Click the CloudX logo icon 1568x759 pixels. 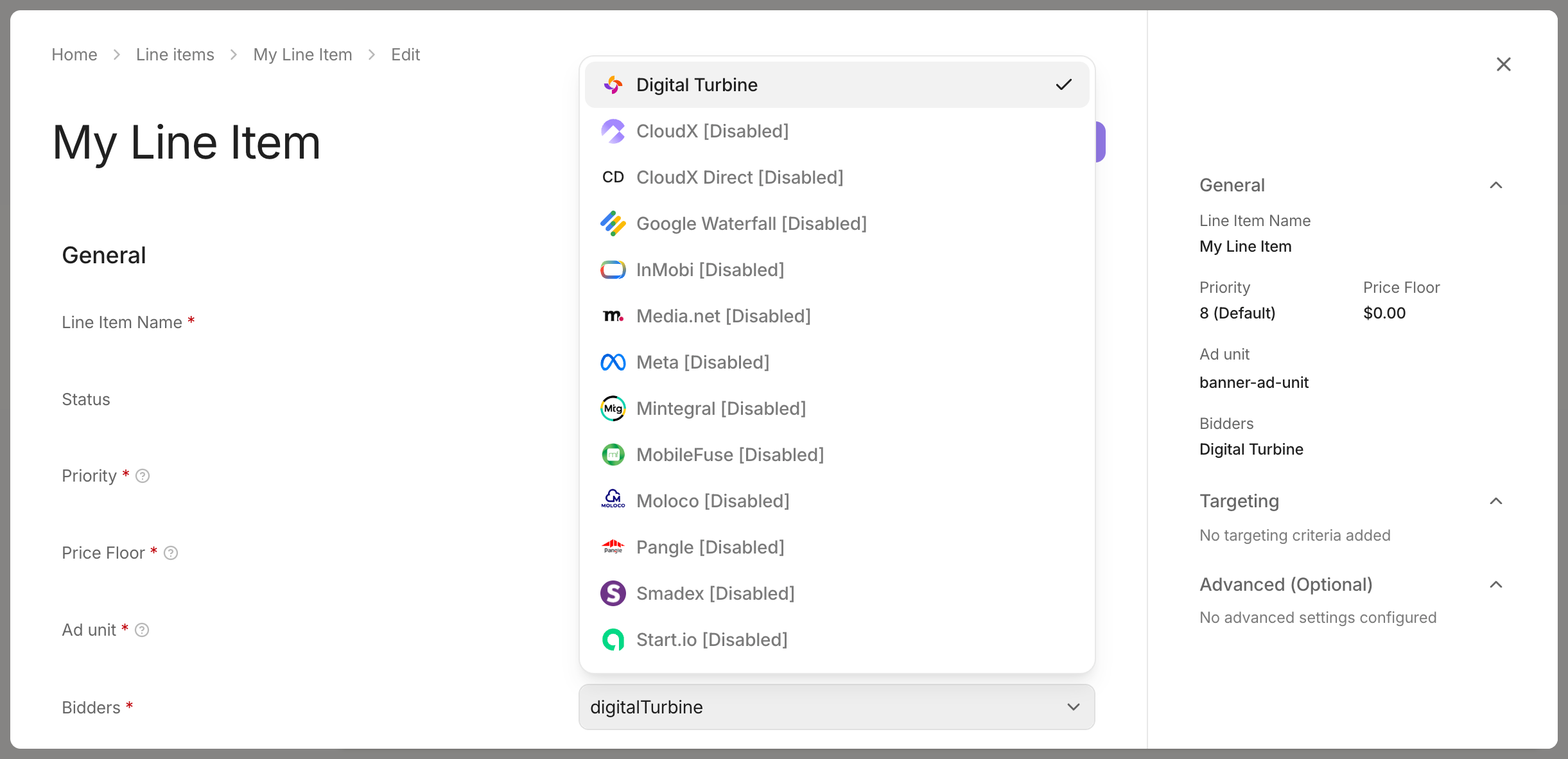(613, 131)
